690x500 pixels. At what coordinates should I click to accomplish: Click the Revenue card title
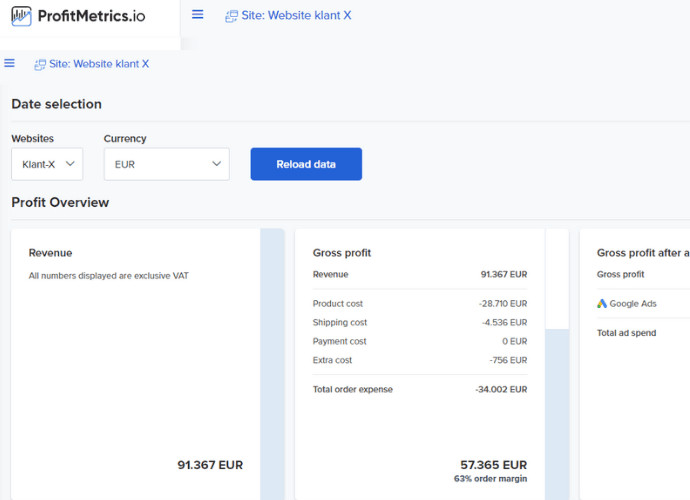click(x=51, y=253)
